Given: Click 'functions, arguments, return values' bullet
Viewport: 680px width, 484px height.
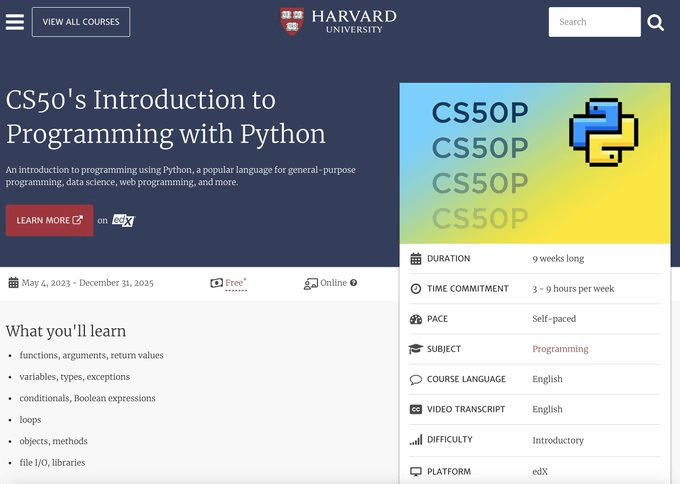Looking at the screenshot, I should 92,355.
